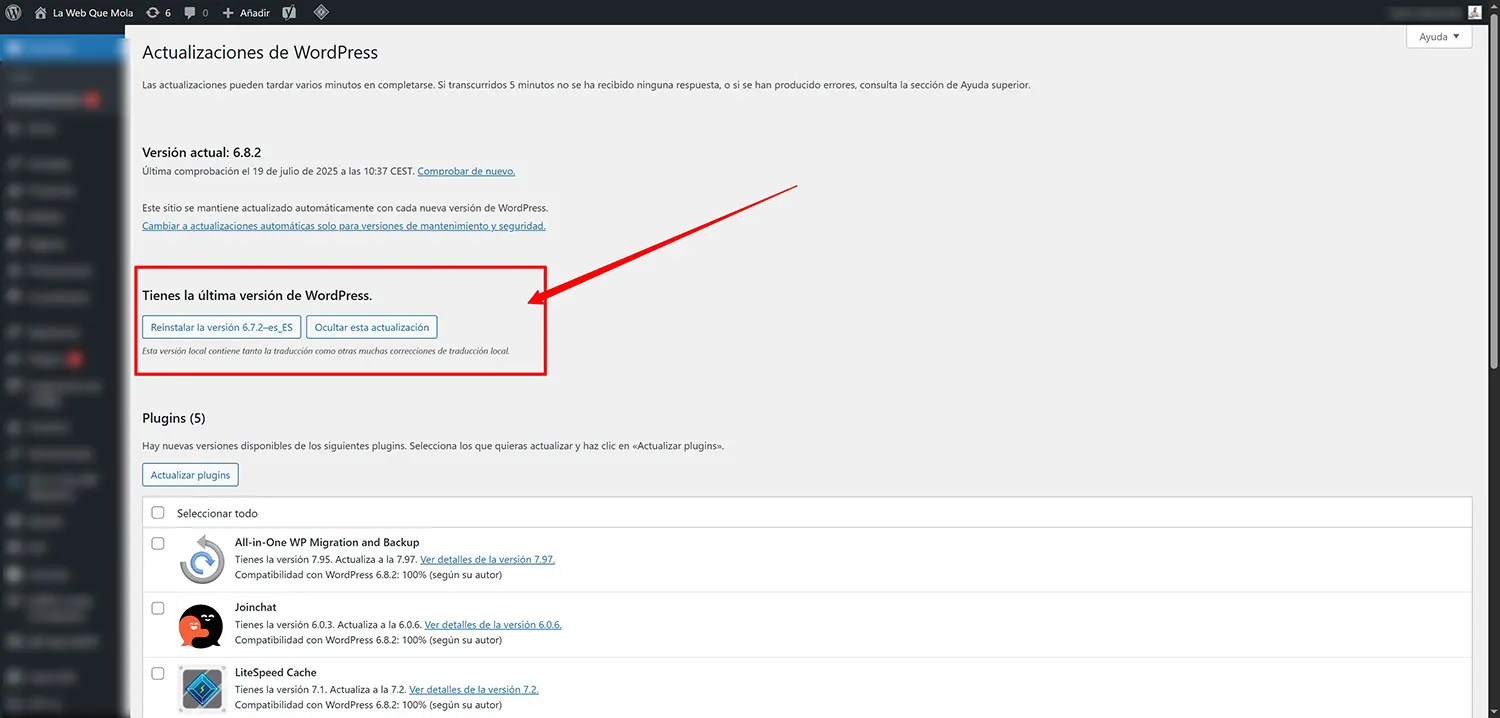Image resolution: width=1500 pixels, height=718 pixels.
Task: Select La Web Que Mola site name
Action: (92, 12)
